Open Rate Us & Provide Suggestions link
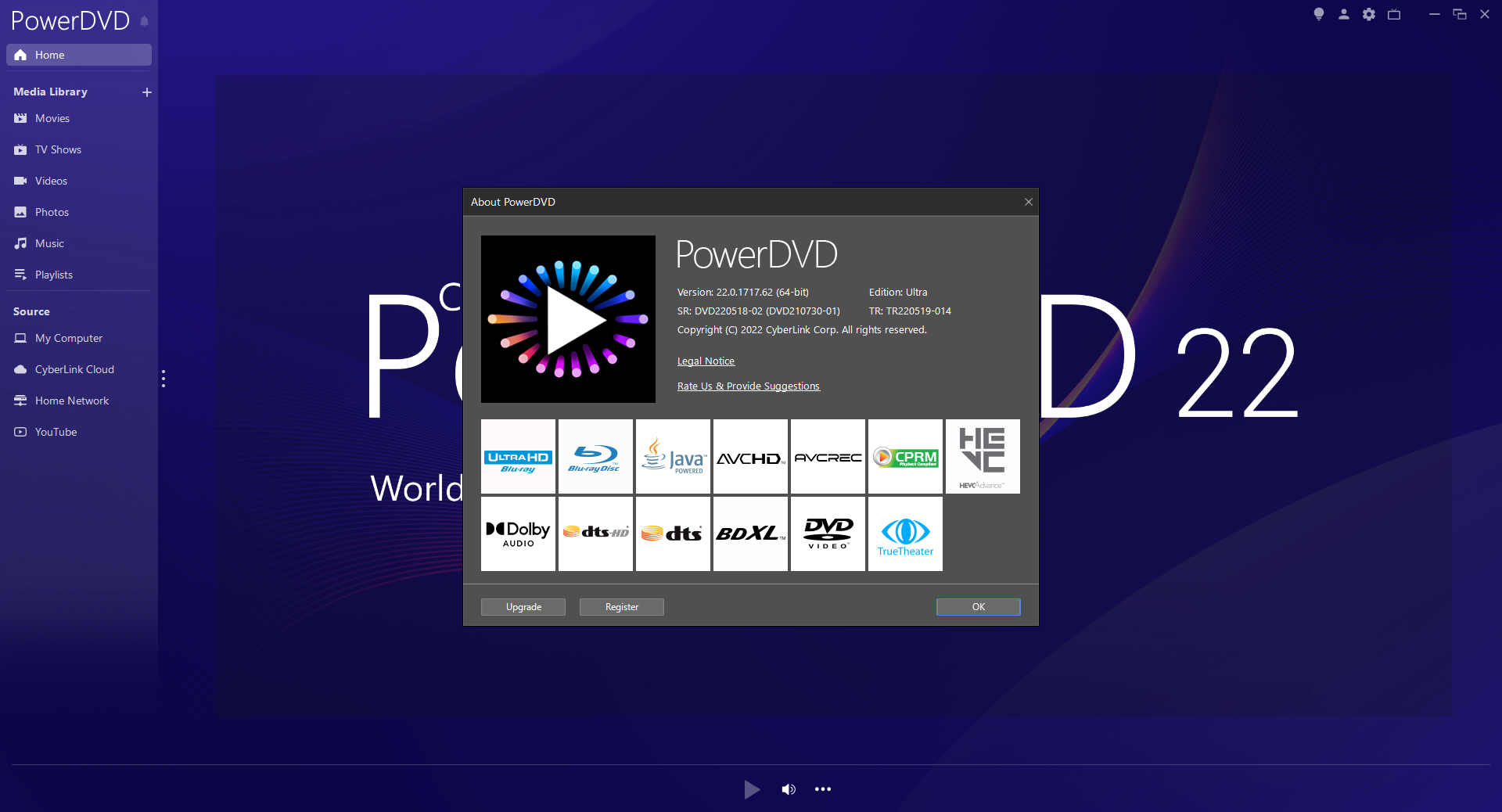The width and height of the screenshot is (1502, 812). point(749,386)
